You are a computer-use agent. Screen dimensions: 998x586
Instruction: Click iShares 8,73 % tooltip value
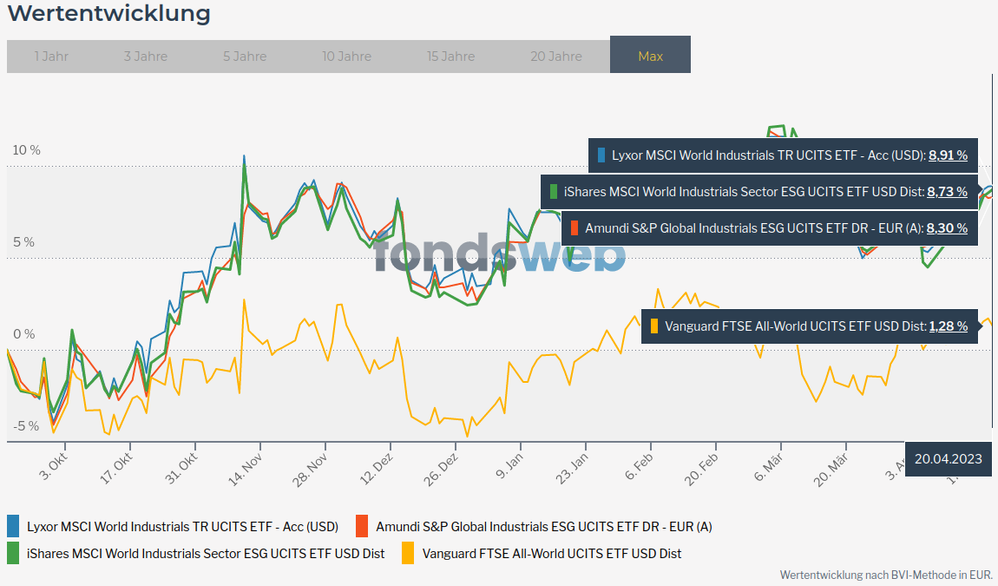click(947, 191)
